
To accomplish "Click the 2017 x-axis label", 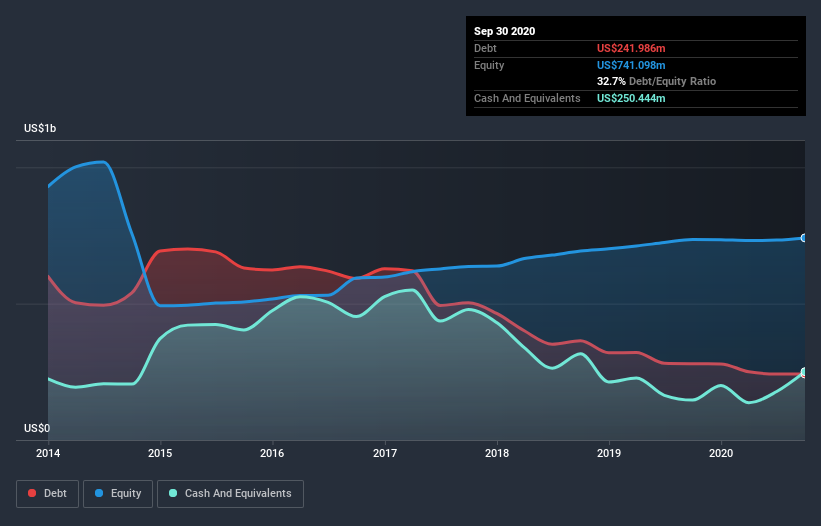I will (x=385, y=453).
